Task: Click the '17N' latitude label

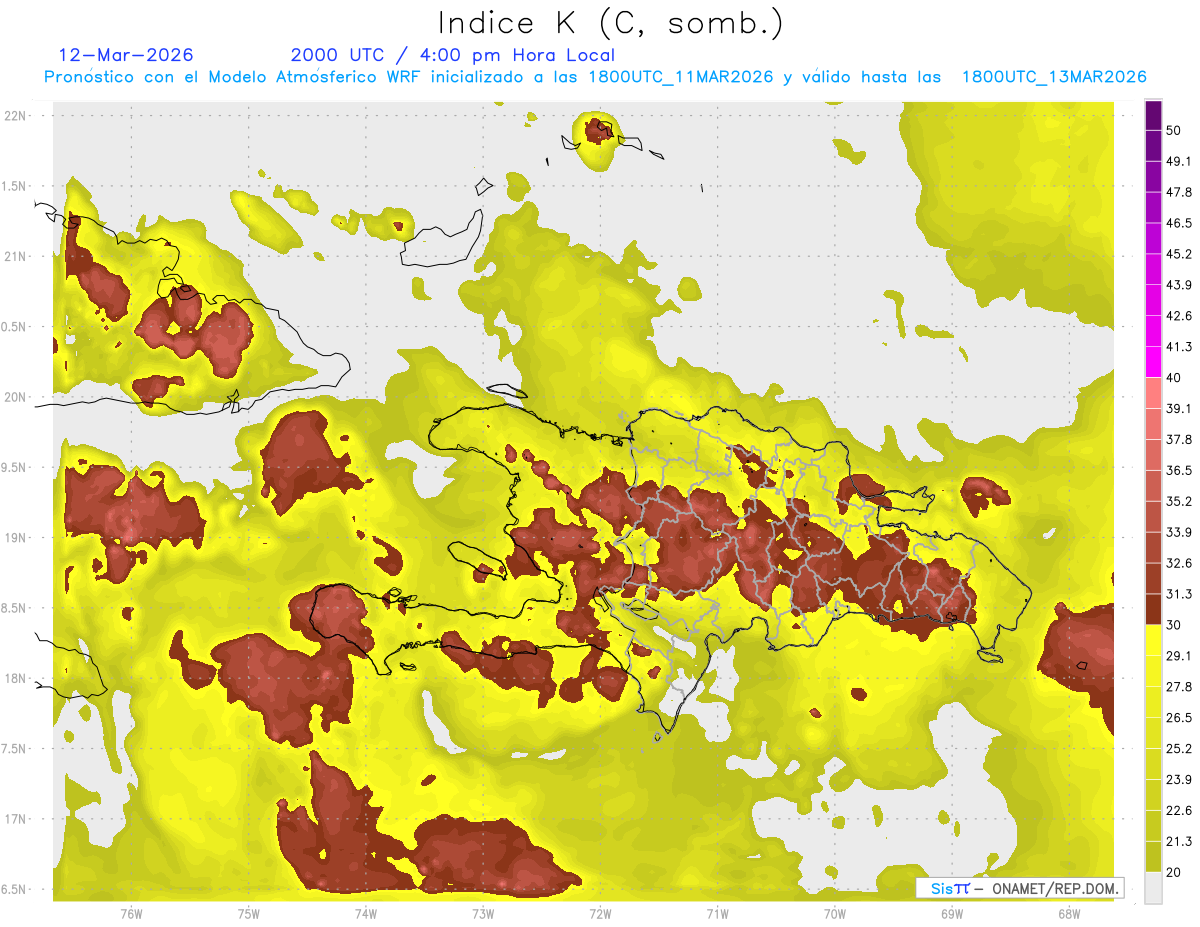Action: [x=16, y=819]
